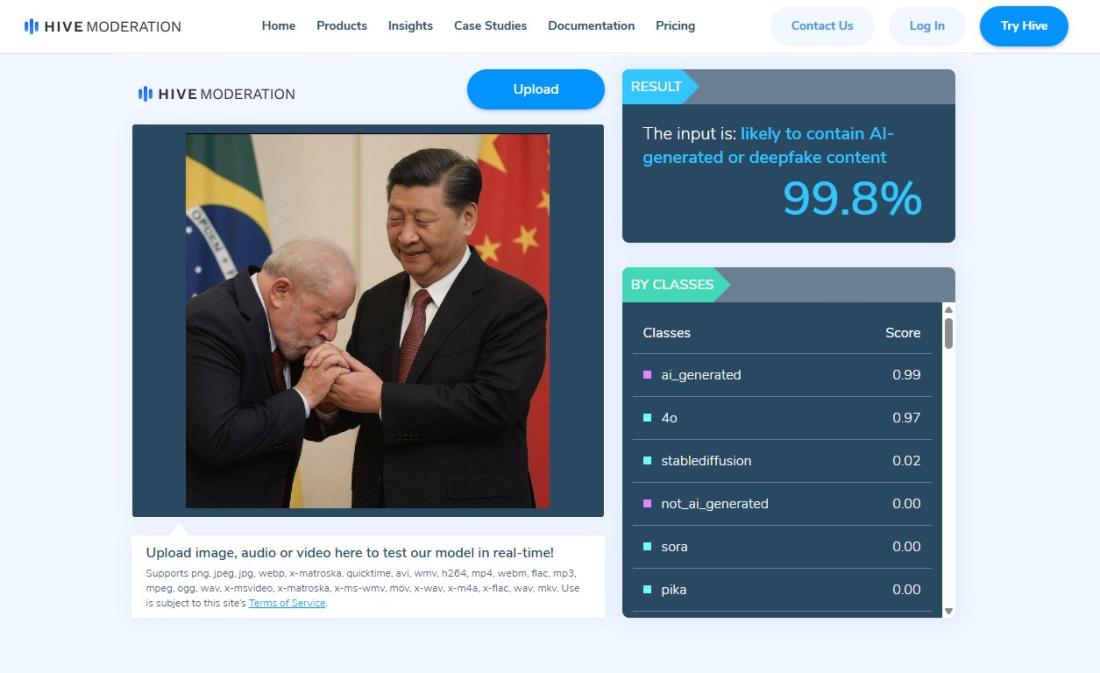
Task: Click the Hive logo above uploaded image
Action: pos(216,94)
